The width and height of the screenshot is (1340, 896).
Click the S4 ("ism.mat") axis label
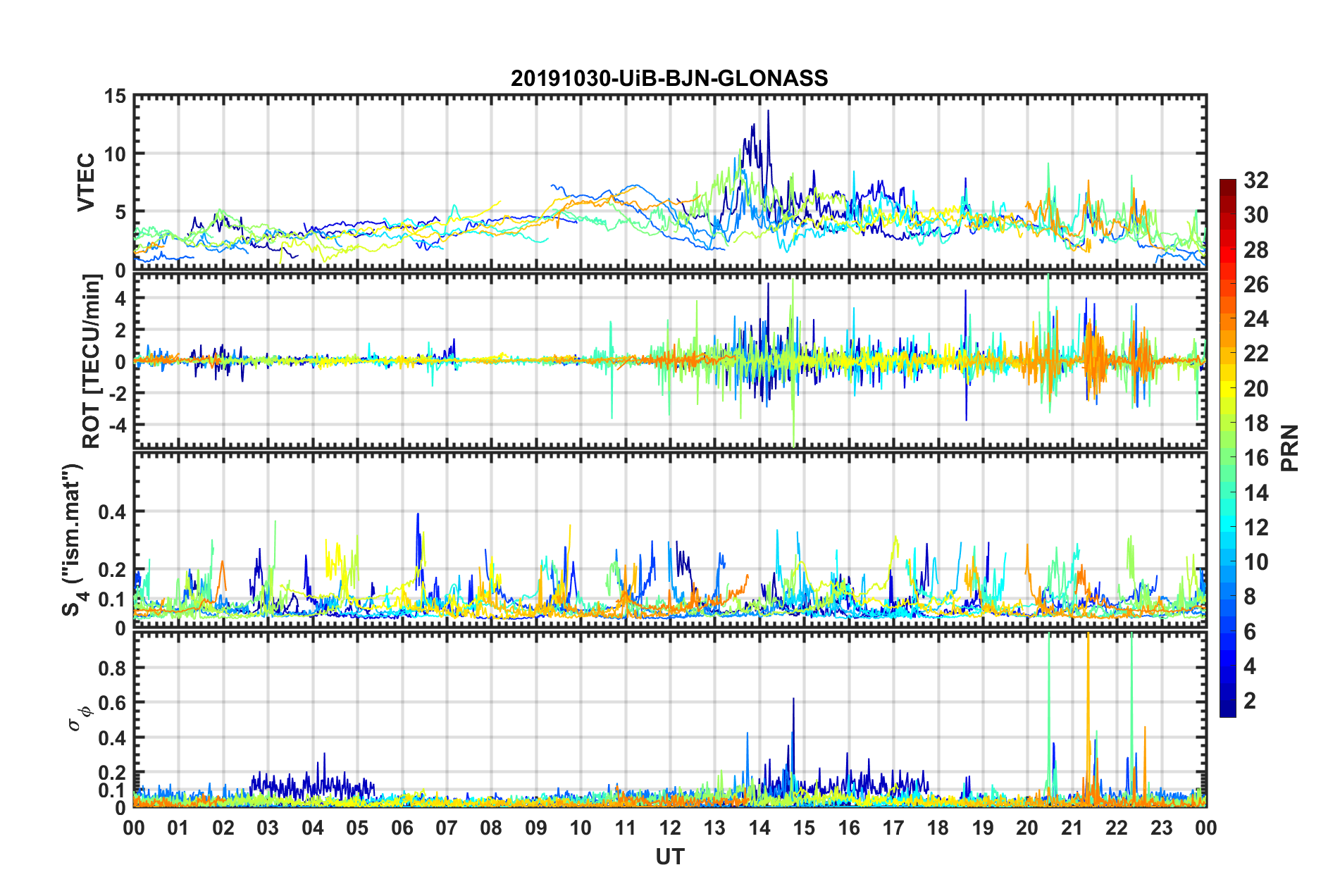73,540
